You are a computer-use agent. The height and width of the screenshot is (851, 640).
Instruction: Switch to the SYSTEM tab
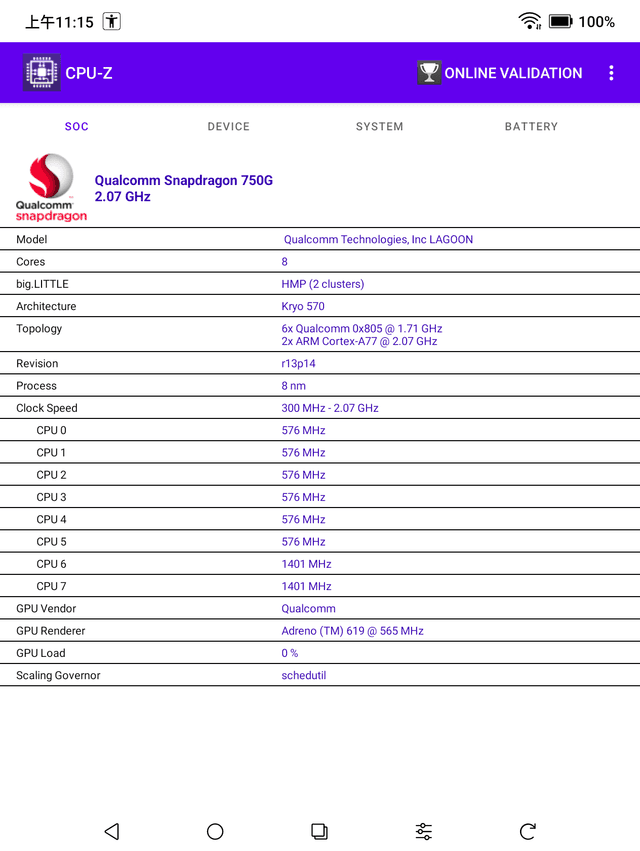379,126
